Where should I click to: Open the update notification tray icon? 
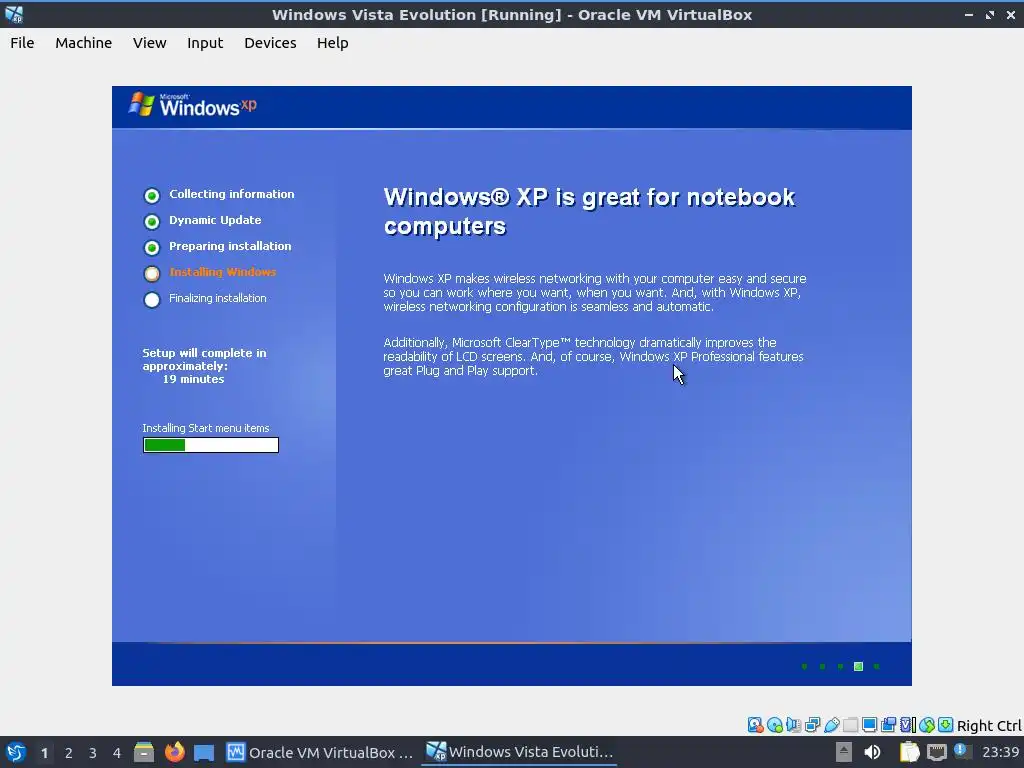pyautogui.click(x=961, y=751)
